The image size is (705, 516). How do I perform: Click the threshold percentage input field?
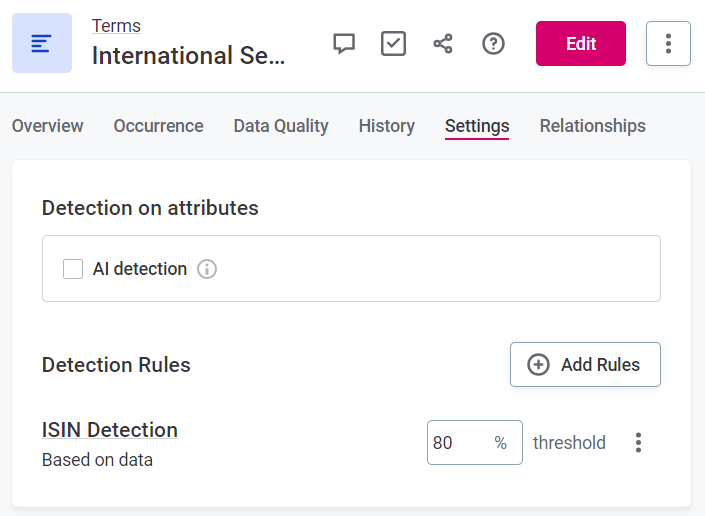point(460,443)
